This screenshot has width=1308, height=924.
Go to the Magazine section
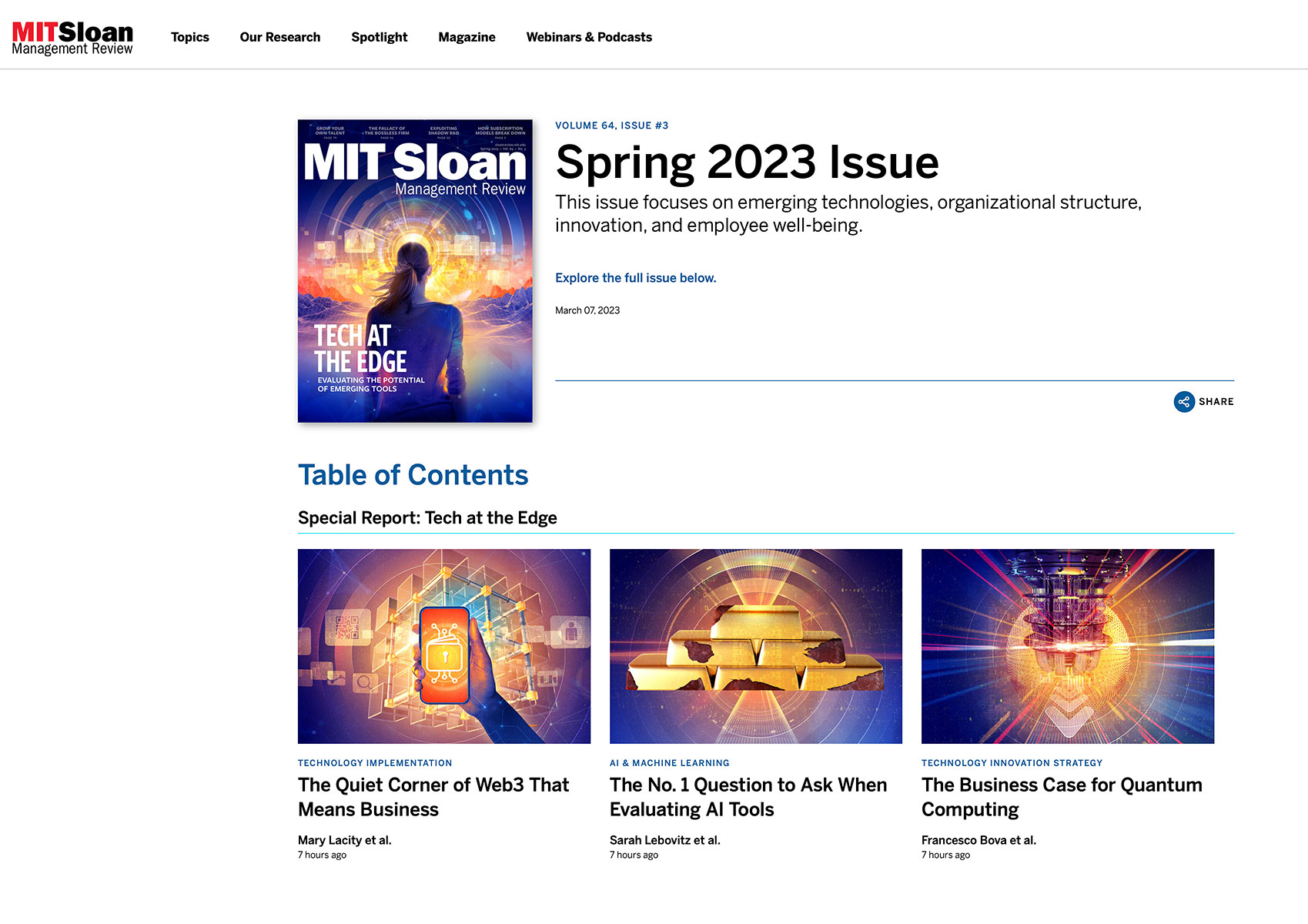tap(467, 37)
